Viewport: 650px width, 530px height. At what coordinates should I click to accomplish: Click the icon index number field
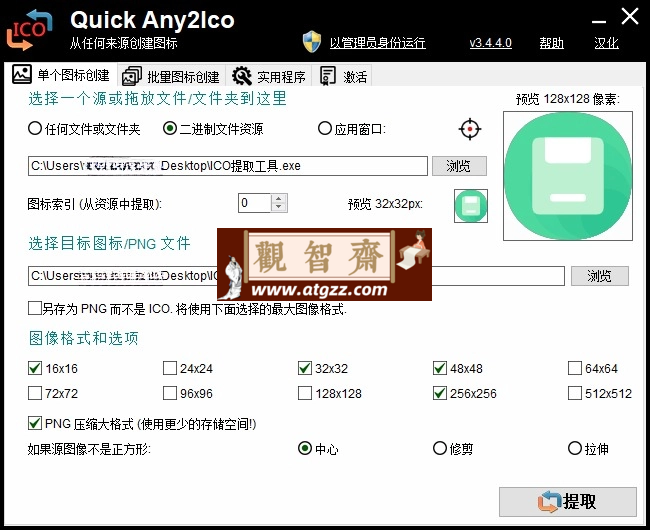pos(255,203)
